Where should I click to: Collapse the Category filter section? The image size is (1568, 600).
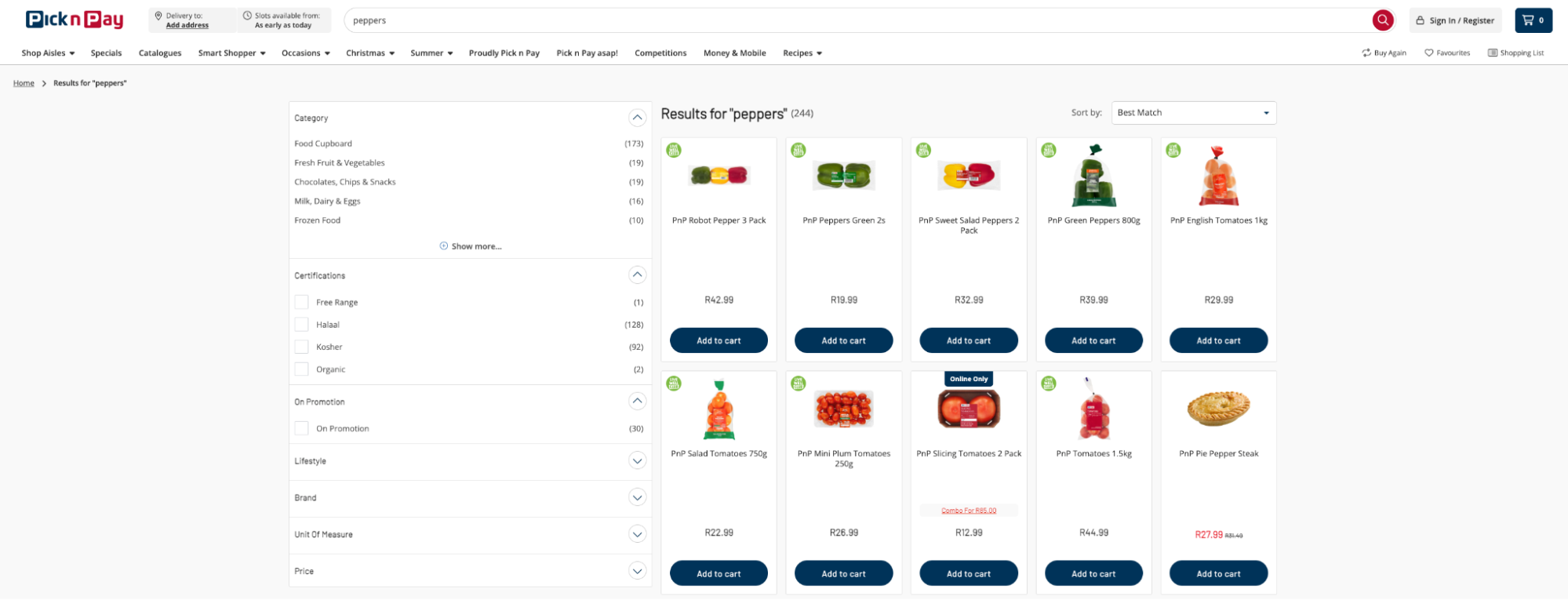point(637,118)
